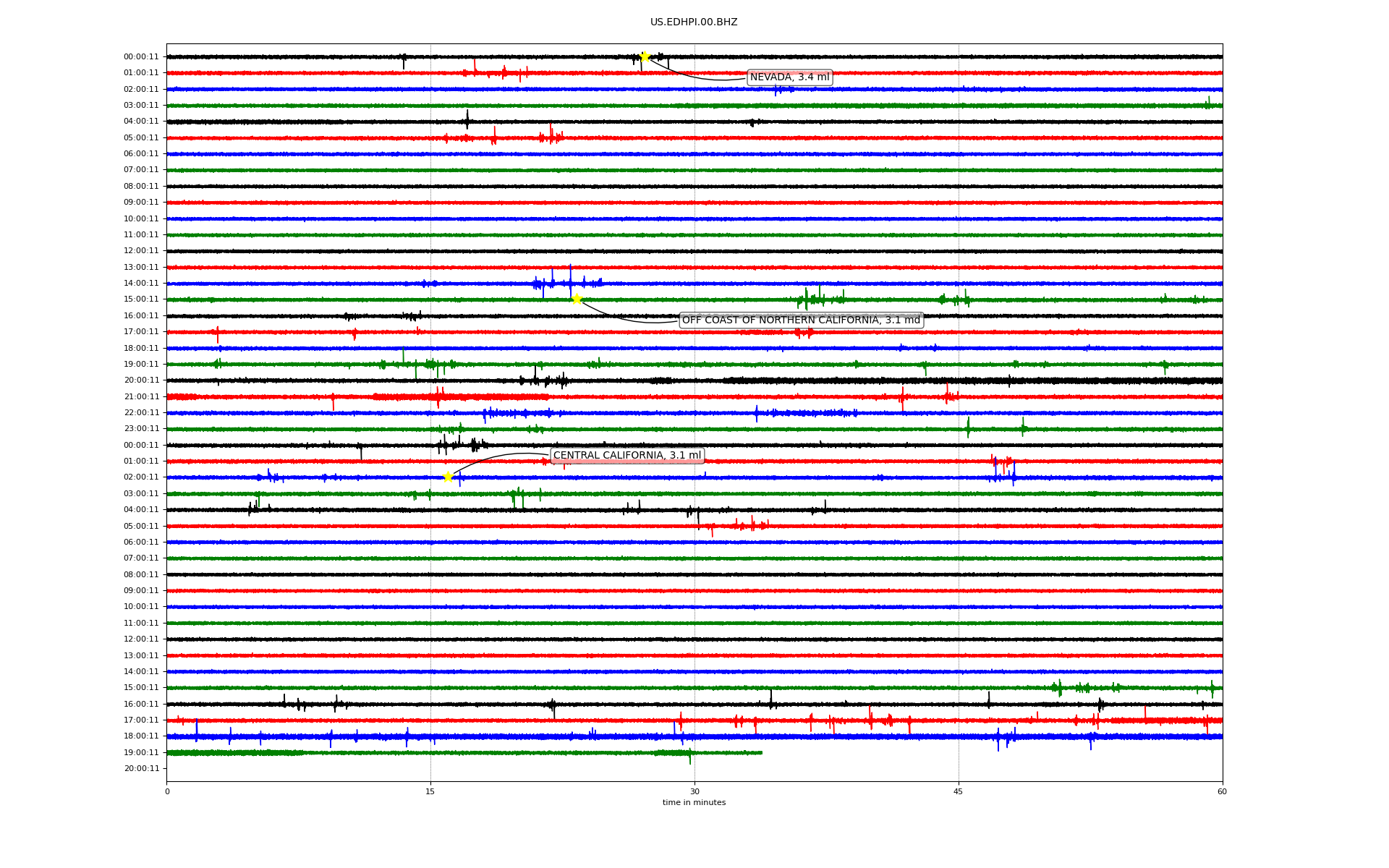The height and width of the screenshot is (868, 1389).
Task: Click the 'time in minutes' axis label
Action: click(694, 803)
